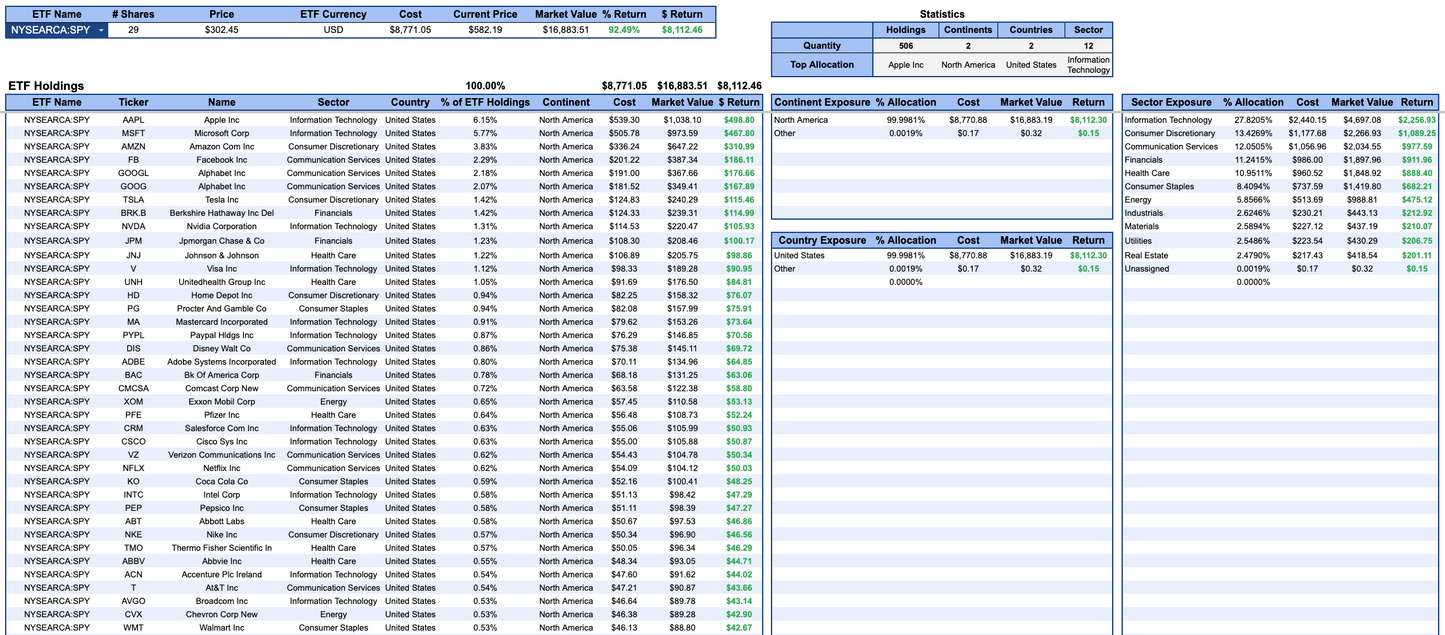Click the $582.19 current price cell
Image resolution: width=1445 pixels, height=635 pixels.
click(x=485, y=30)
